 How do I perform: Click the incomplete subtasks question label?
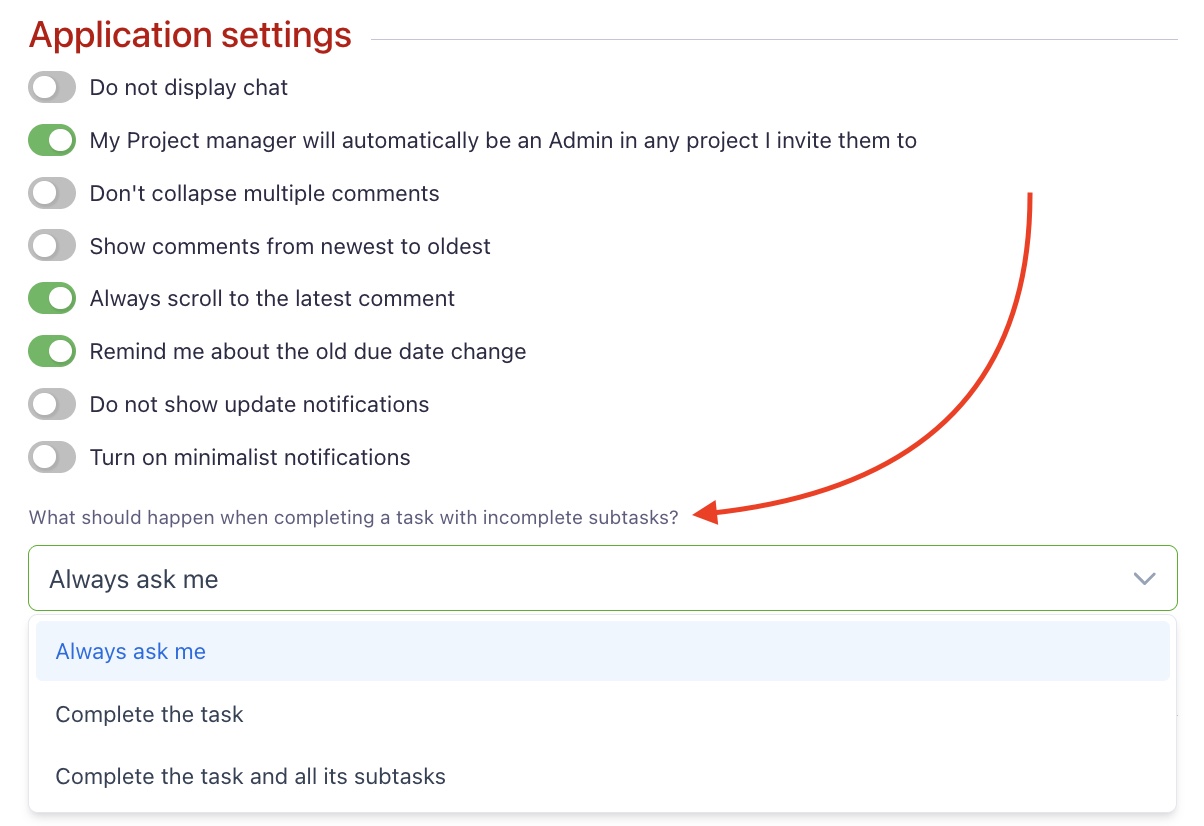pyautogui.click(x=354, y=517)
